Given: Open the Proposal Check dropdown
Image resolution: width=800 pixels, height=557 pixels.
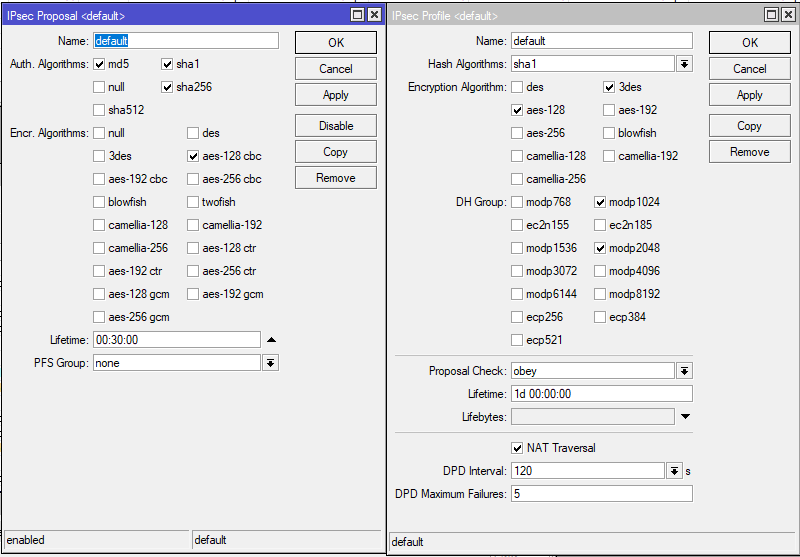Looking at the screenshot, I should pyautogui.click(x=684, y=371).
